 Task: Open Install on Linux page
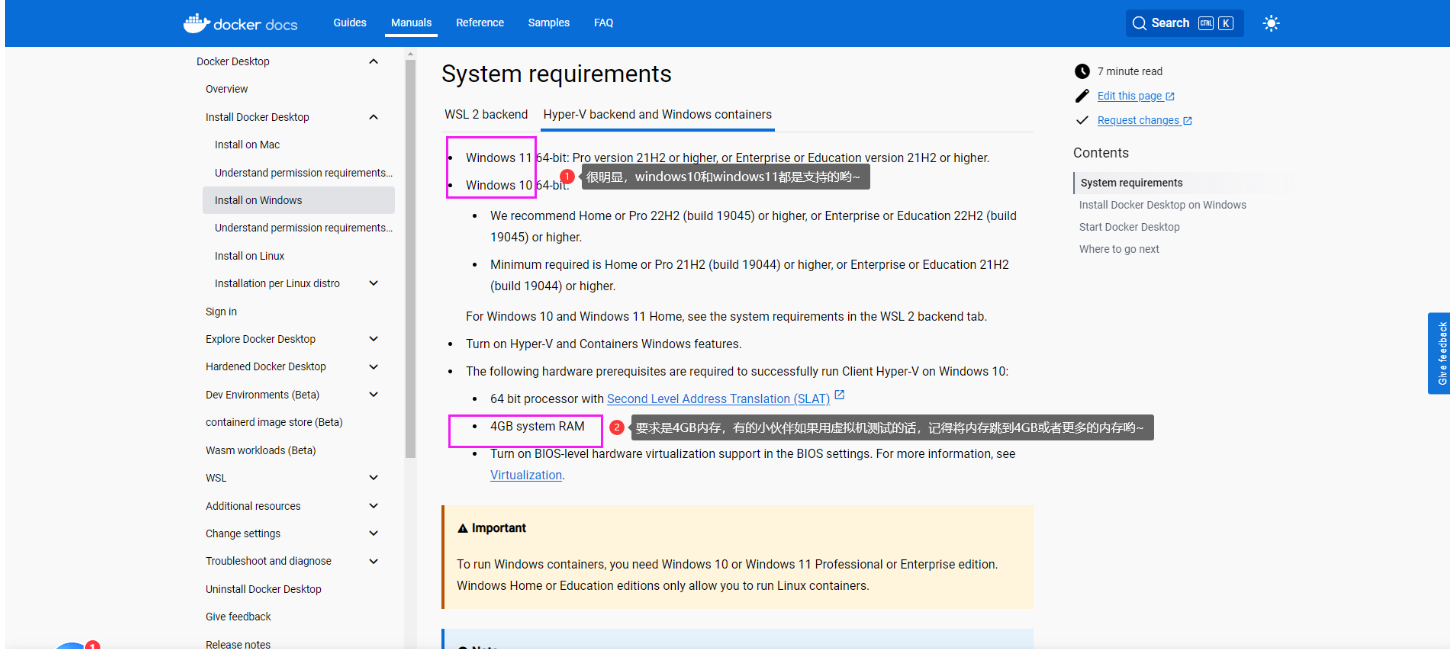tap(249, 256)
